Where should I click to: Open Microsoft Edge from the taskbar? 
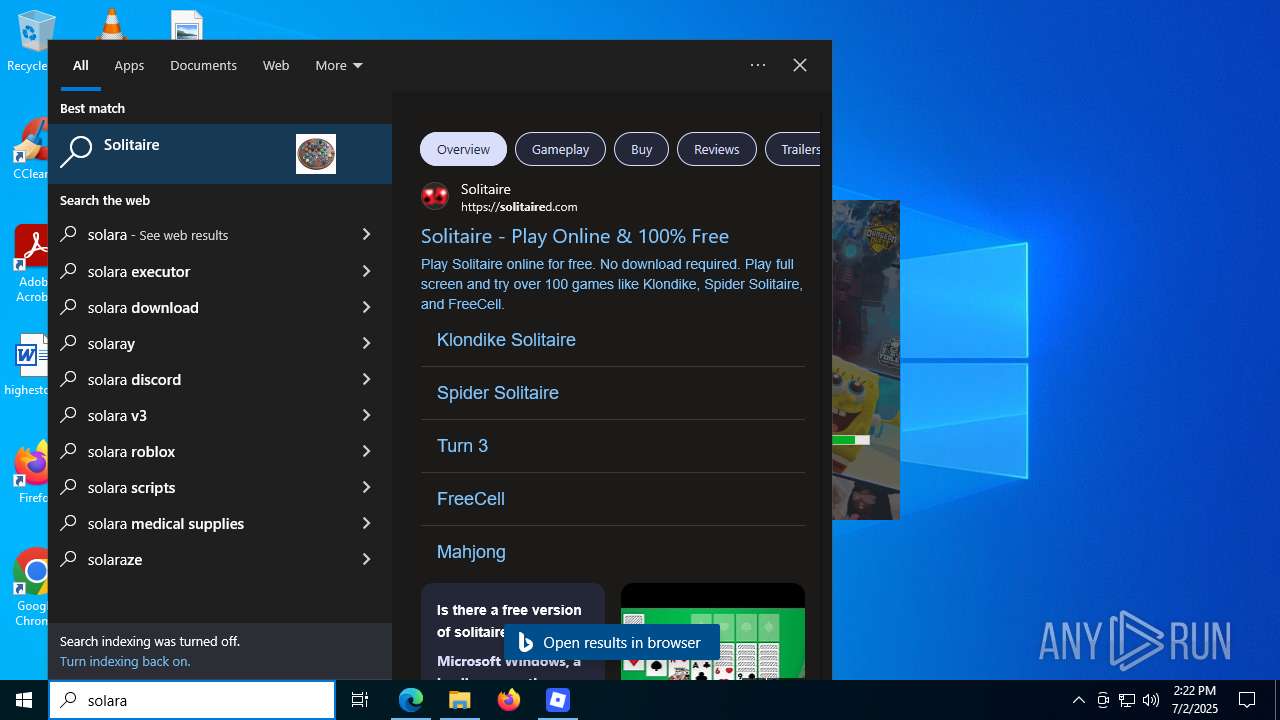point(411,700)
